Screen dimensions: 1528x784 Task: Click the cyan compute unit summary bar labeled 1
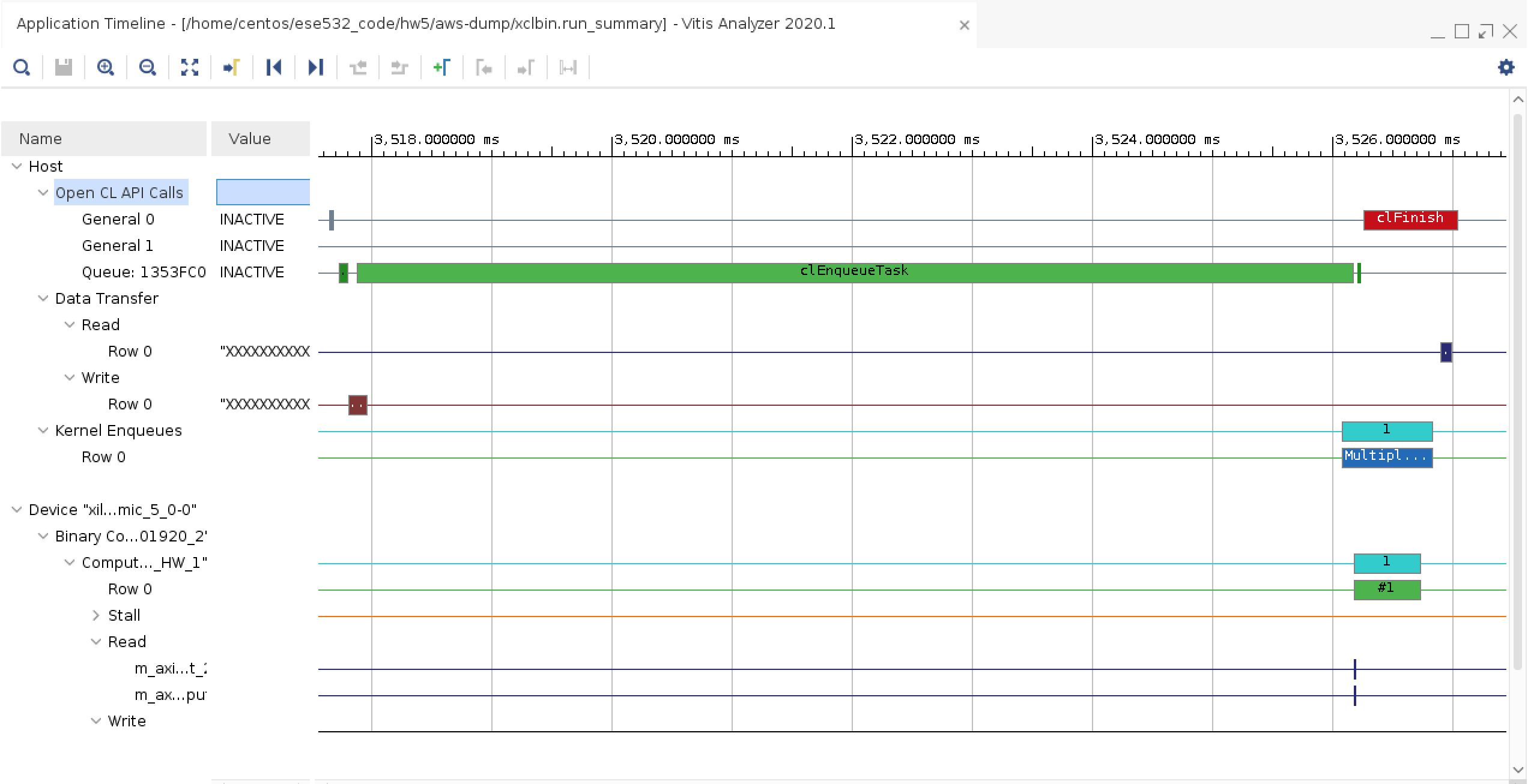tap(1387, 563)
